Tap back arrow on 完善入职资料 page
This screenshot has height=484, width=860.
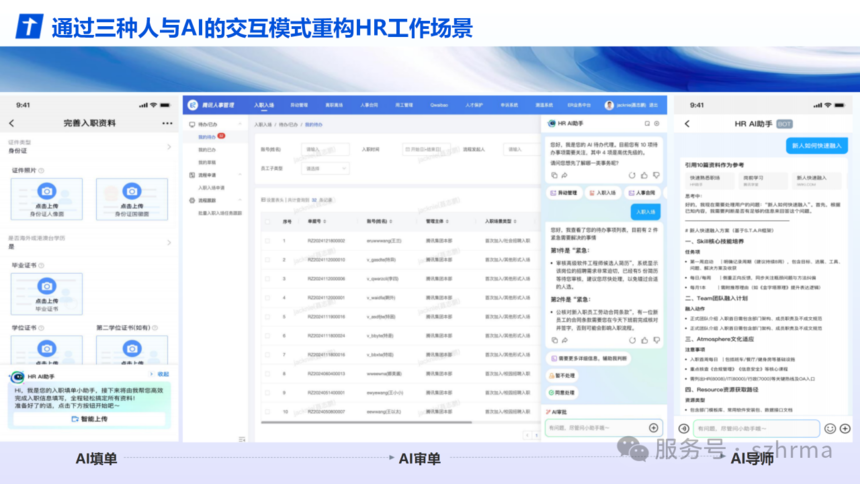12,123
